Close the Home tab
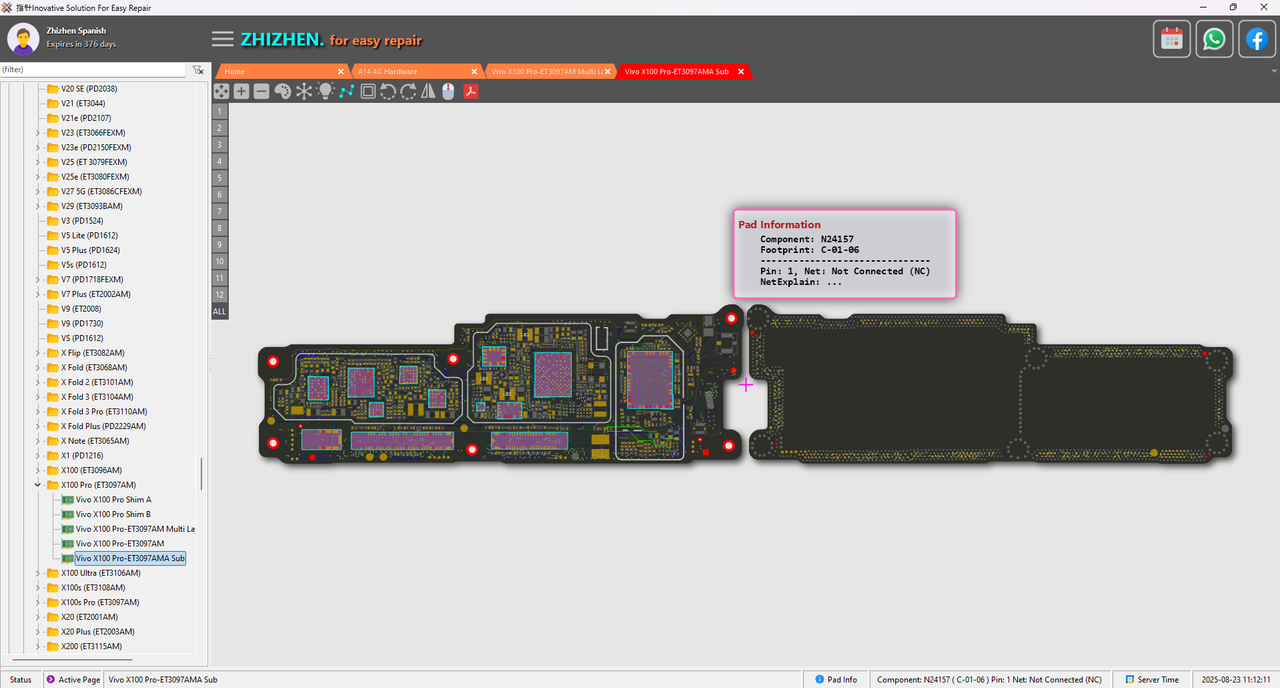 (x=341, y=72)
